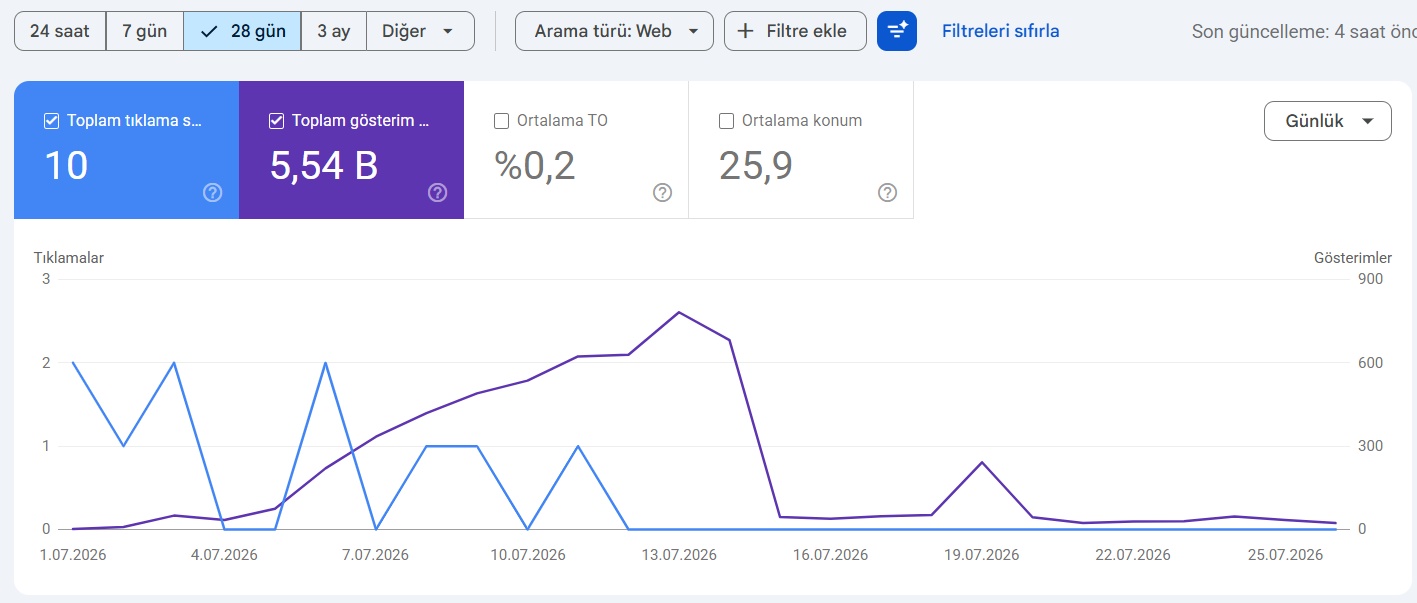
Task: Select the 24 saat range tab
Action: tap(60, 31)
